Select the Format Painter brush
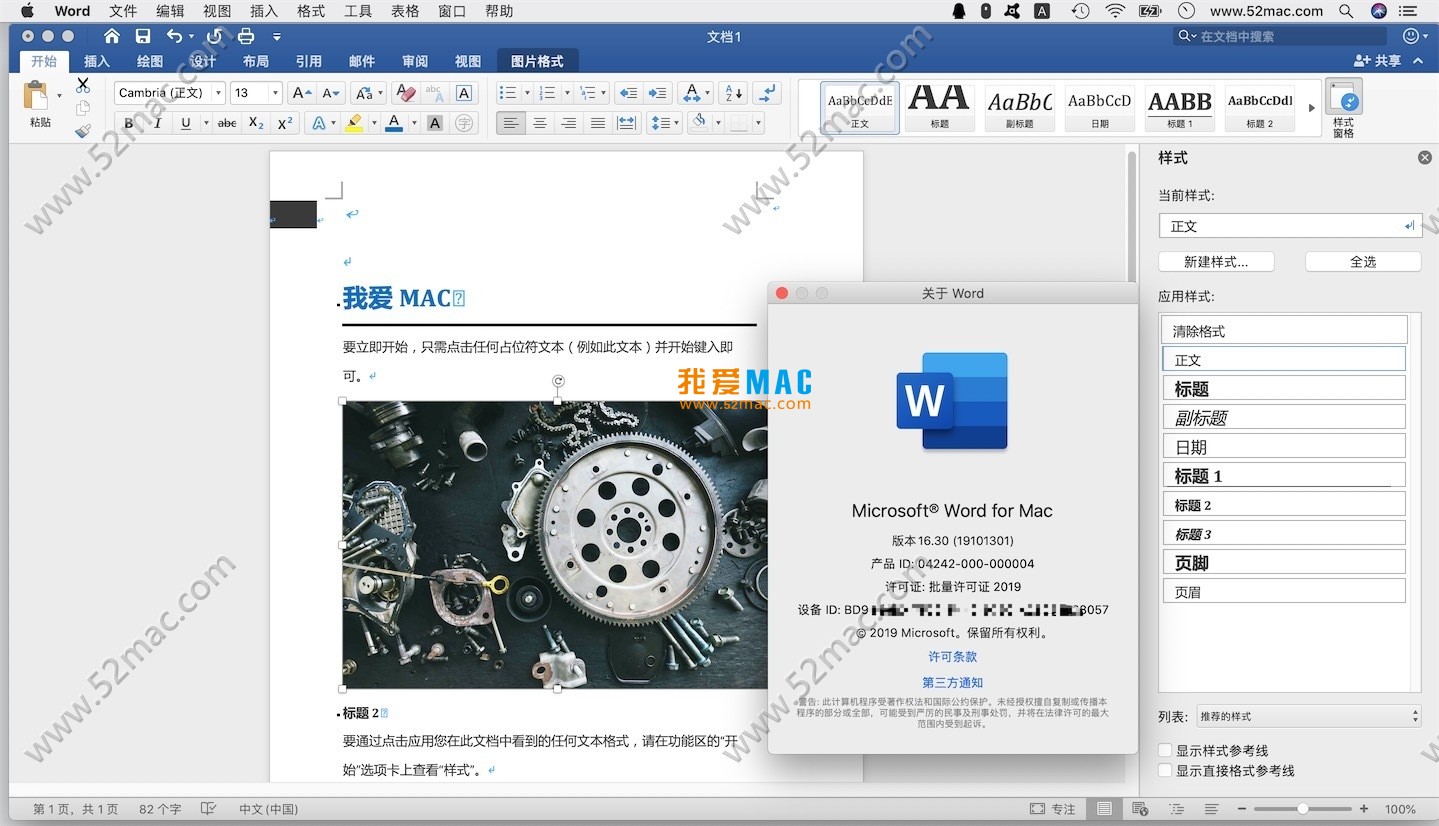1439x826 pixels. point(83,131)
